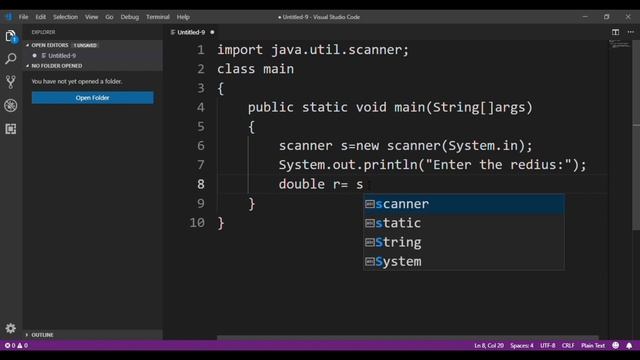Open the Debug view icon
Image resolution: width=640 pixels, height=360 pixels.
11,106
